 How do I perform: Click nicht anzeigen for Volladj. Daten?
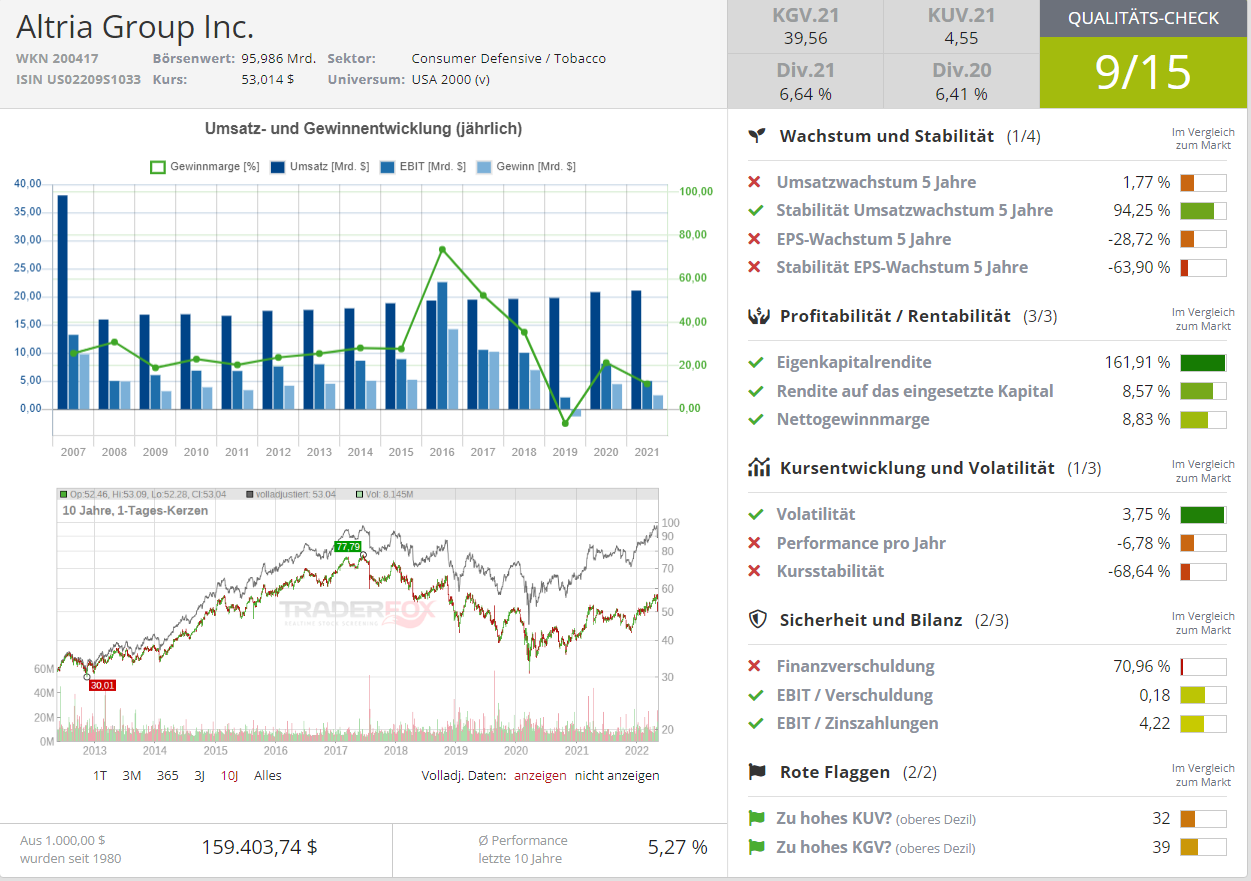click(617, 775)
